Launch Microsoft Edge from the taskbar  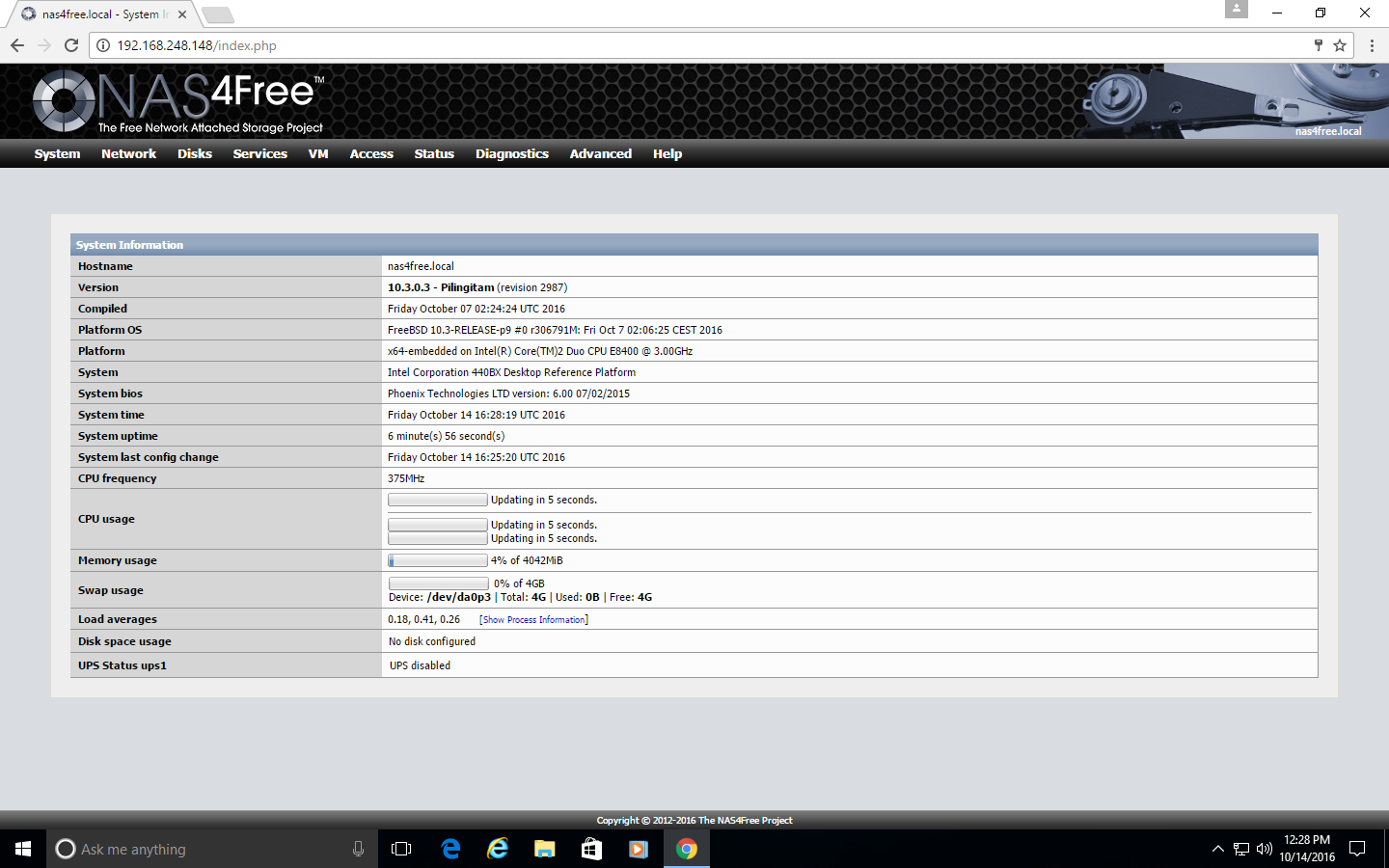(450, 849)
